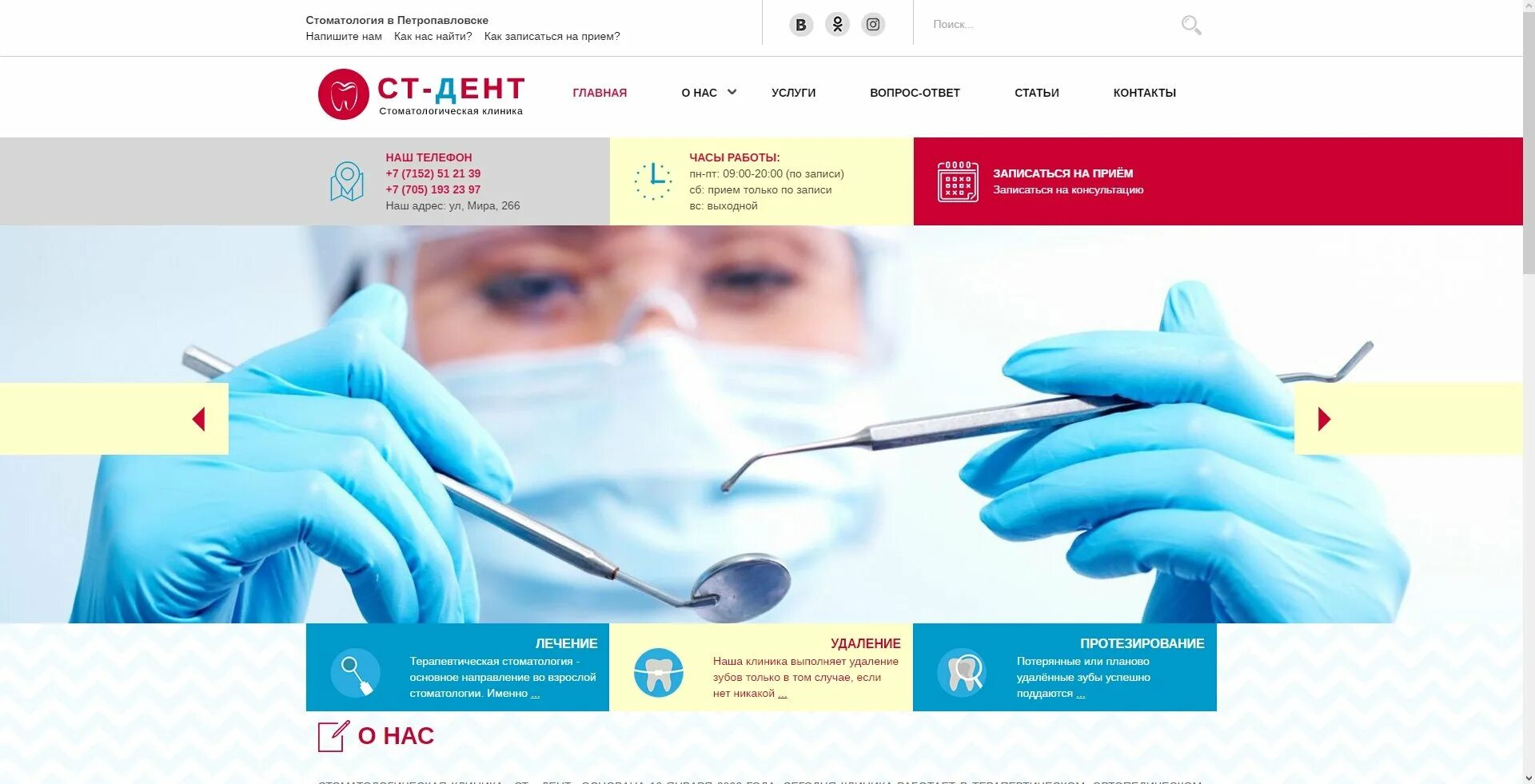Click the red tooth logo icon

343,94
